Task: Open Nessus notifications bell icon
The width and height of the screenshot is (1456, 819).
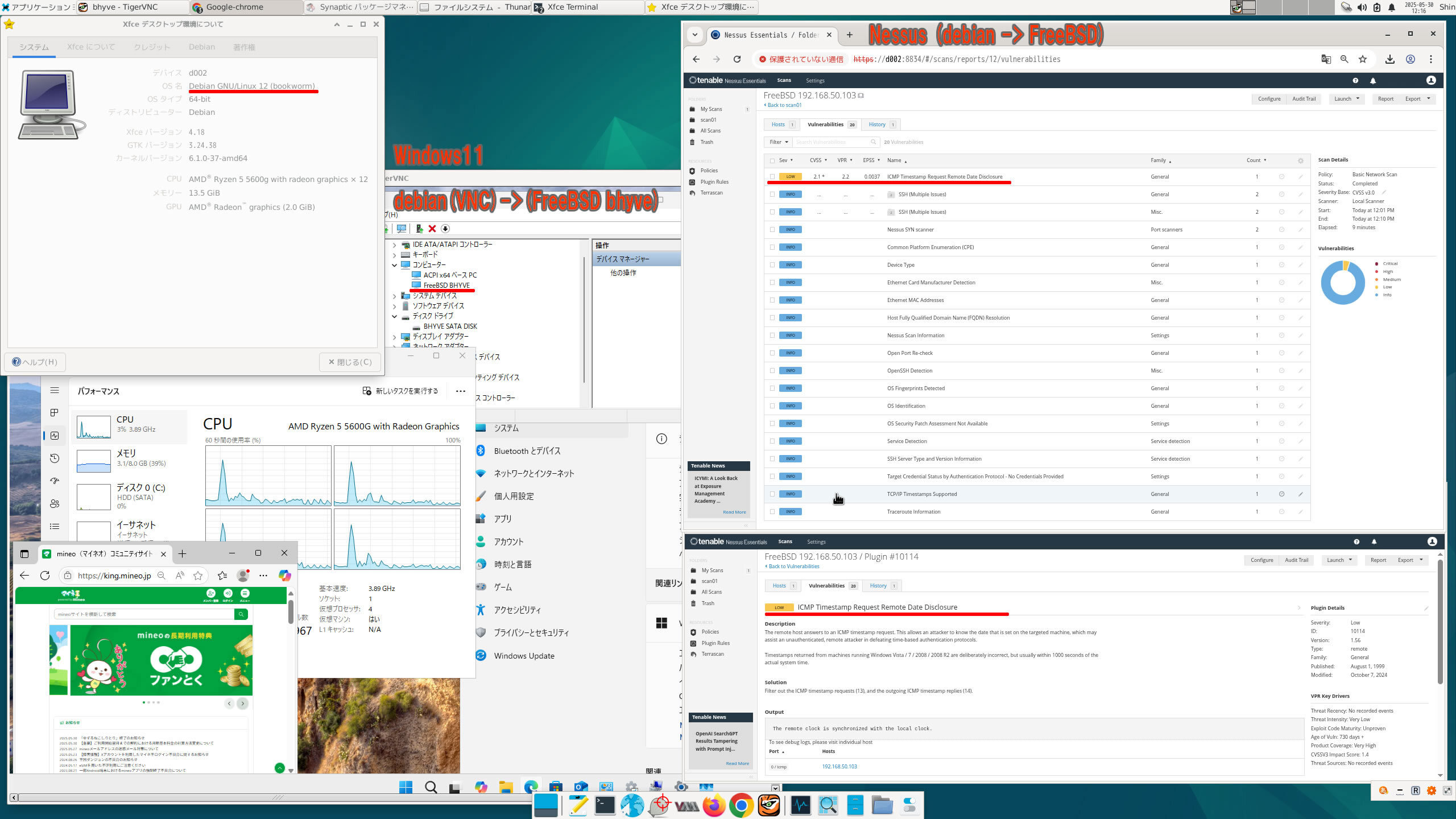Action: pyautogui.click(x=1373, y=81)
